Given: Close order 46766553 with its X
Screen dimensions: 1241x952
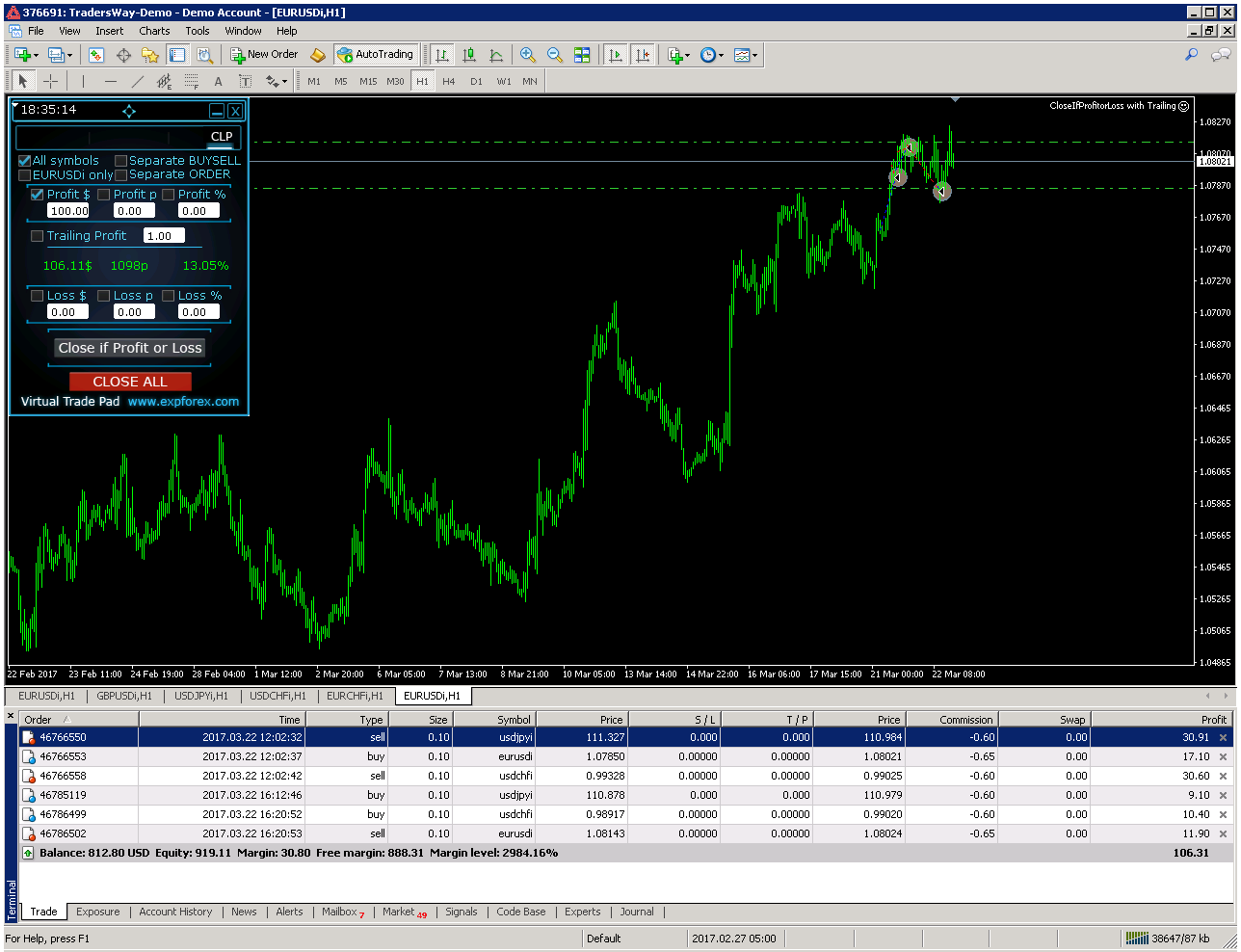Looking at the screenshot, I should (1224, 757).
